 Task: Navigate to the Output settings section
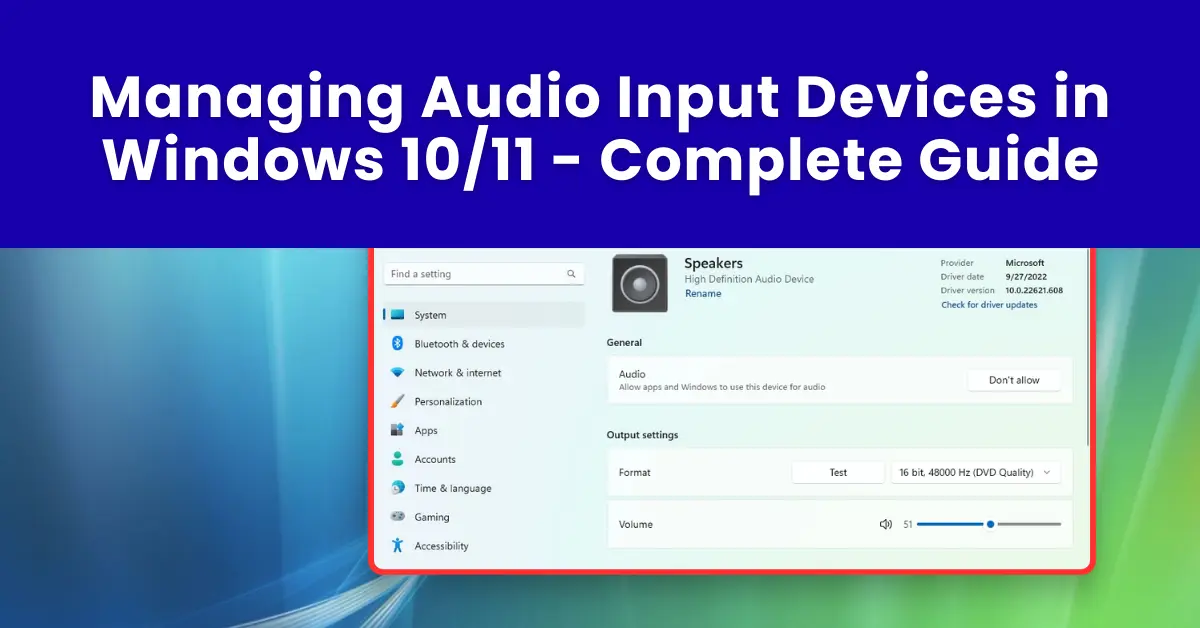(x=643, y=435)
